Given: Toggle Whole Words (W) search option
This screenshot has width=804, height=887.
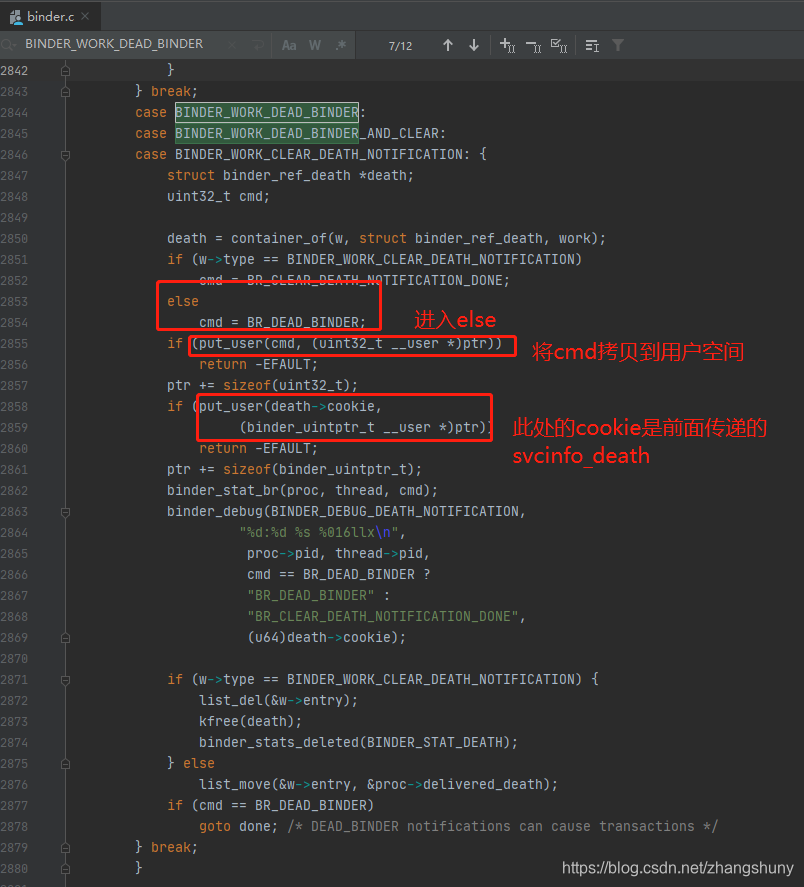Looking at the screenshot, I should coord(315,45).
